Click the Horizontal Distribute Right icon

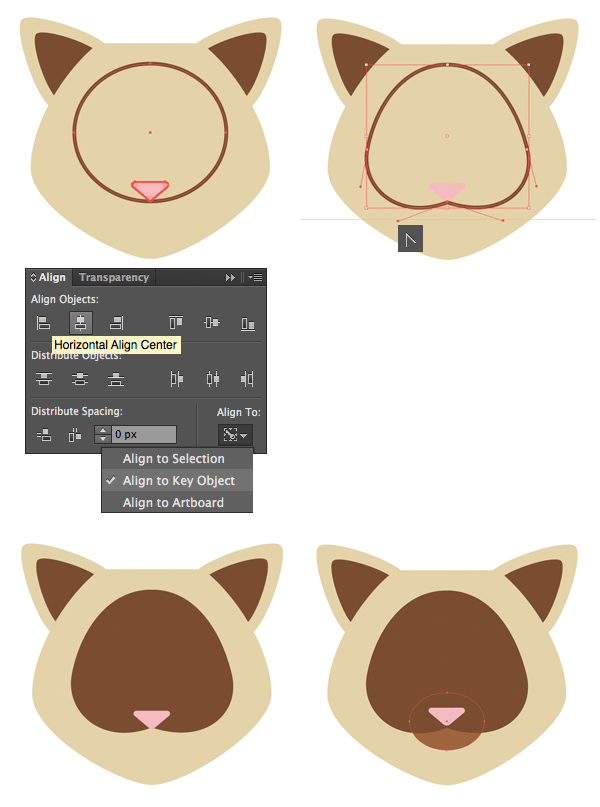tap(248, 379)
